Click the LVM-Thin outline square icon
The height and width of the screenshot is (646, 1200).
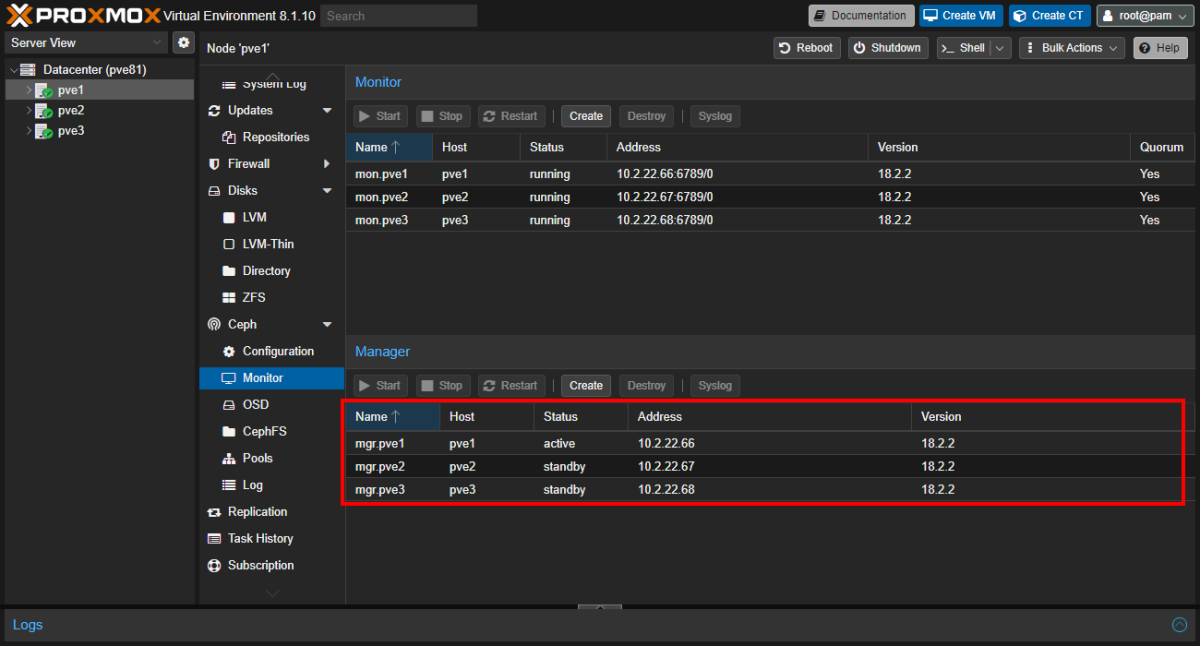click(229, 244)
